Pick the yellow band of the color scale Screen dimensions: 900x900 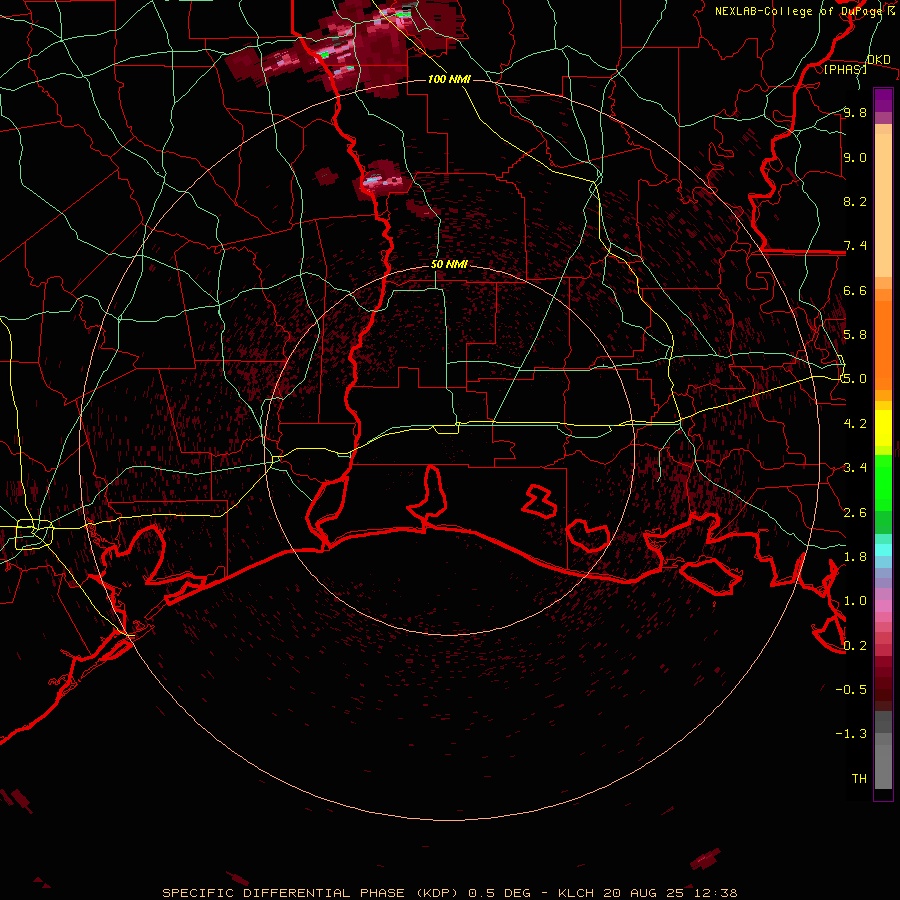tap(883, 428)
